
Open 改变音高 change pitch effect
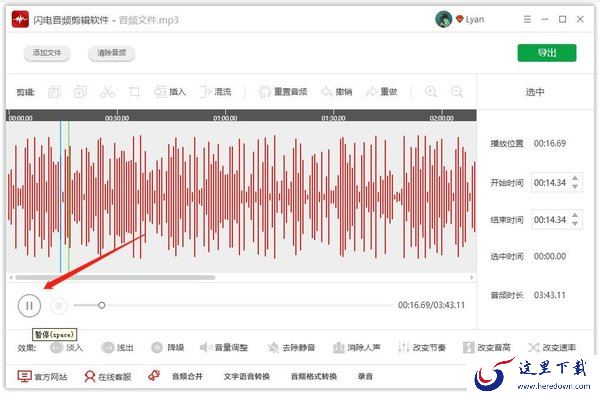(x=486, y=347)
